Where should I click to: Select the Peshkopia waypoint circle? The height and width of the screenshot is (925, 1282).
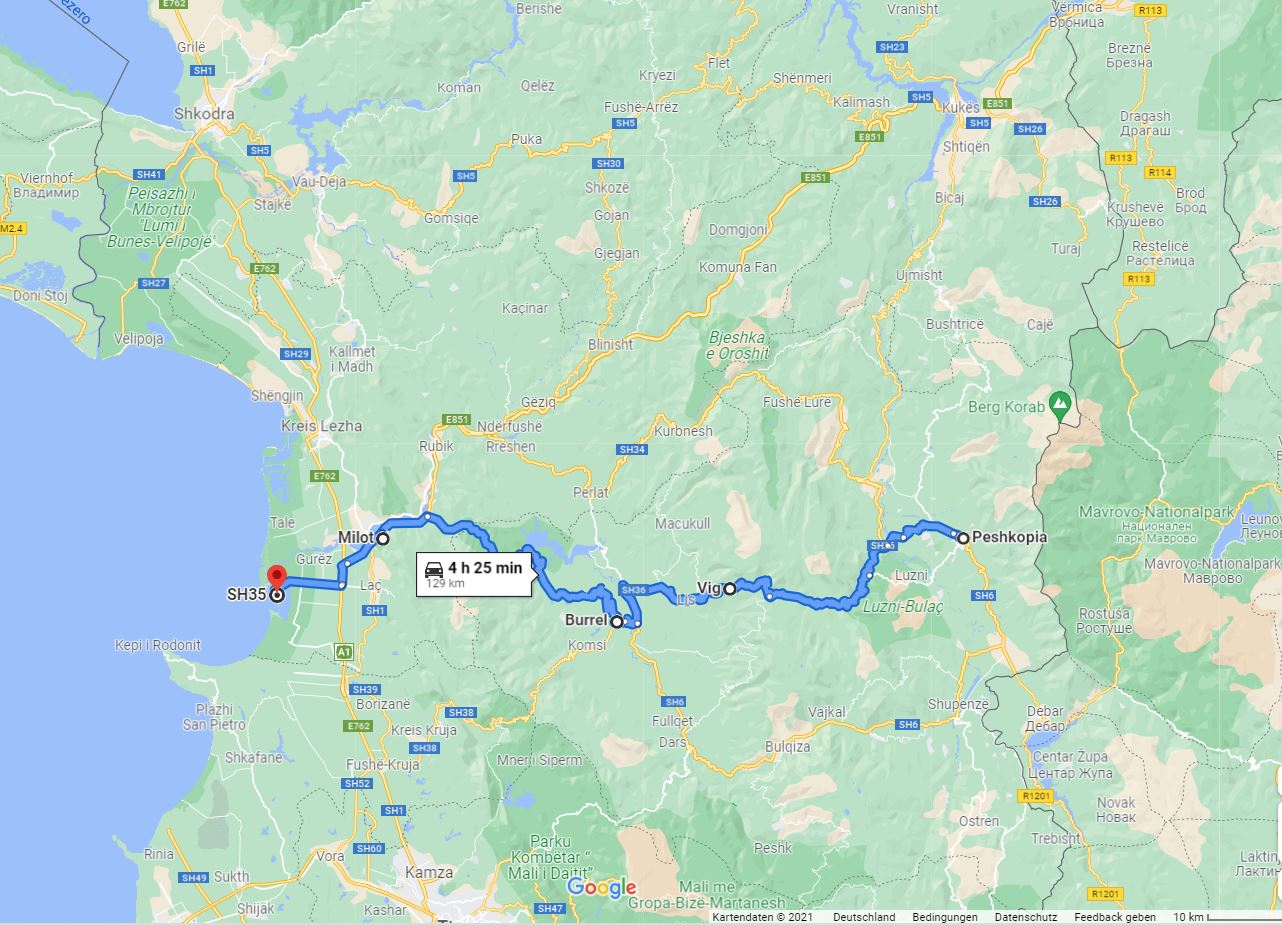click(963, 538)
